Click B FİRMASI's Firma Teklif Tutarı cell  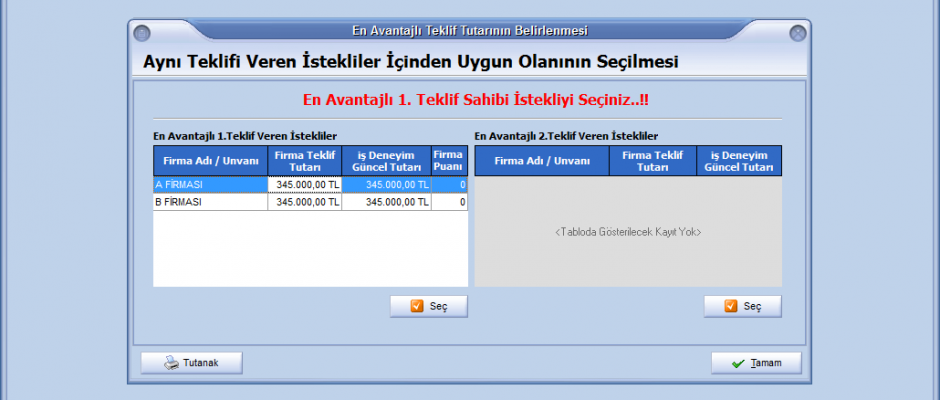coord(304,202)
